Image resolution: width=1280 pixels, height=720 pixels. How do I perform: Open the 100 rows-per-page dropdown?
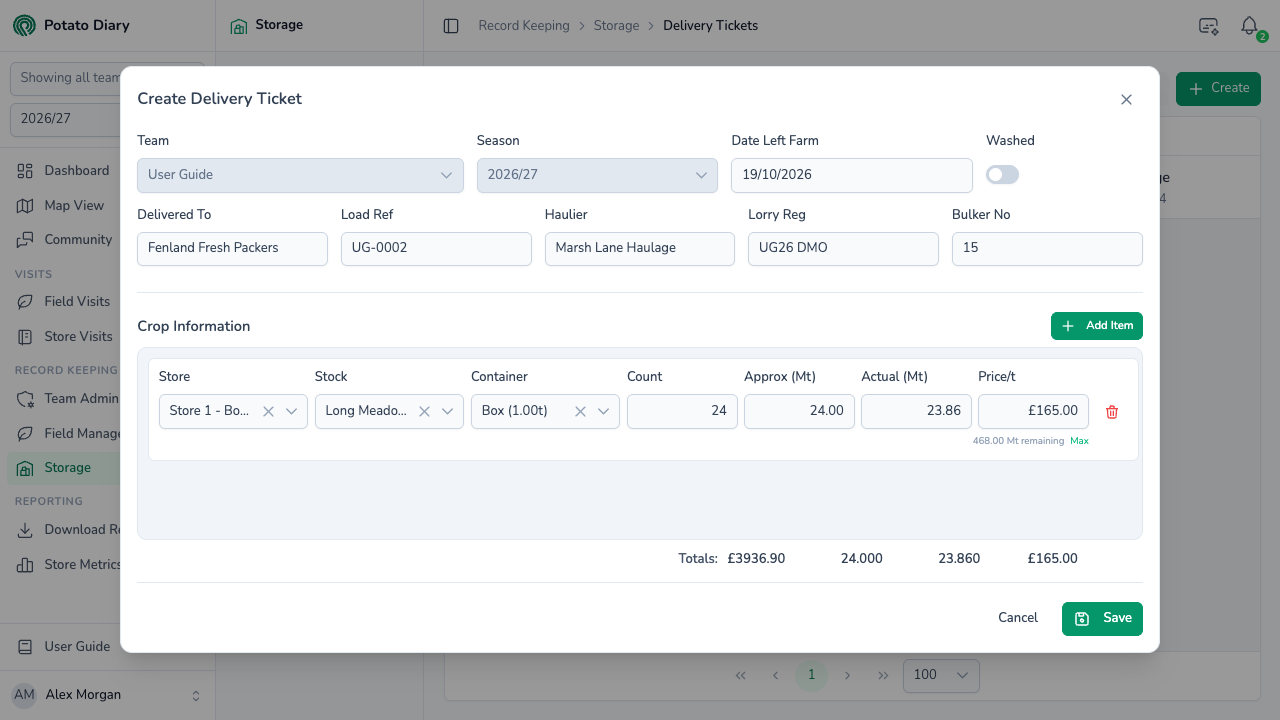pyautogui.click(x=941, y=675)
